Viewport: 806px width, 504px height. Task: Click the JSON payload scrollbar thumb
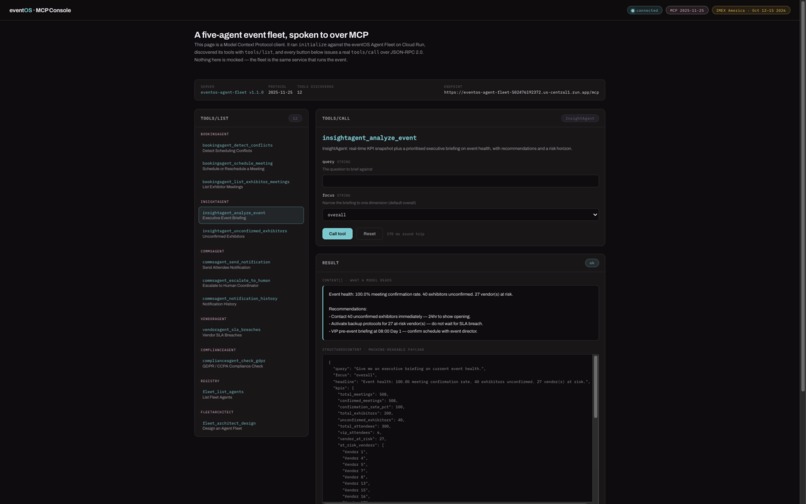click(595, 386)
